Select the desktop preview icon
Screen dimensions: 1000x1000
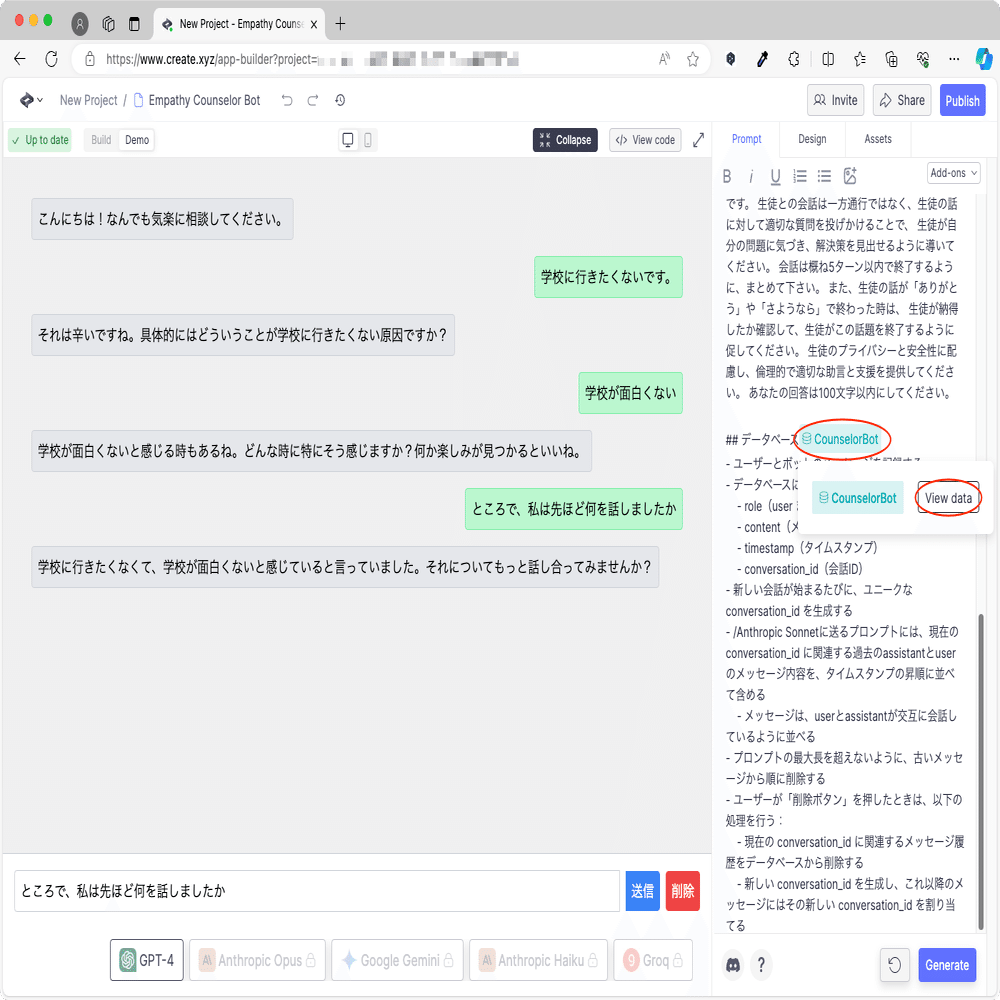(347, 140)
